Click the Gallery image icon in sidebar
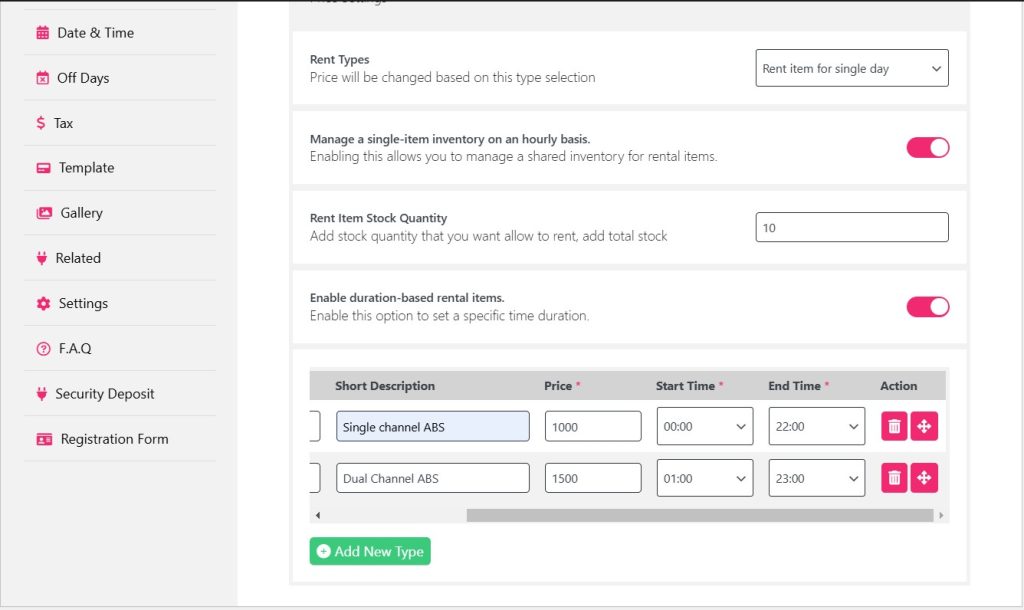The height and width of the screenshot is (610, 1024). 44,213
